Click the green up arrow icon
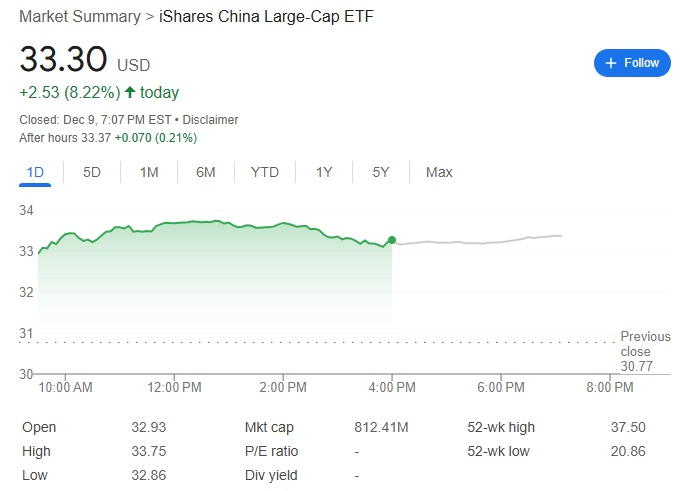 (129, 92)
